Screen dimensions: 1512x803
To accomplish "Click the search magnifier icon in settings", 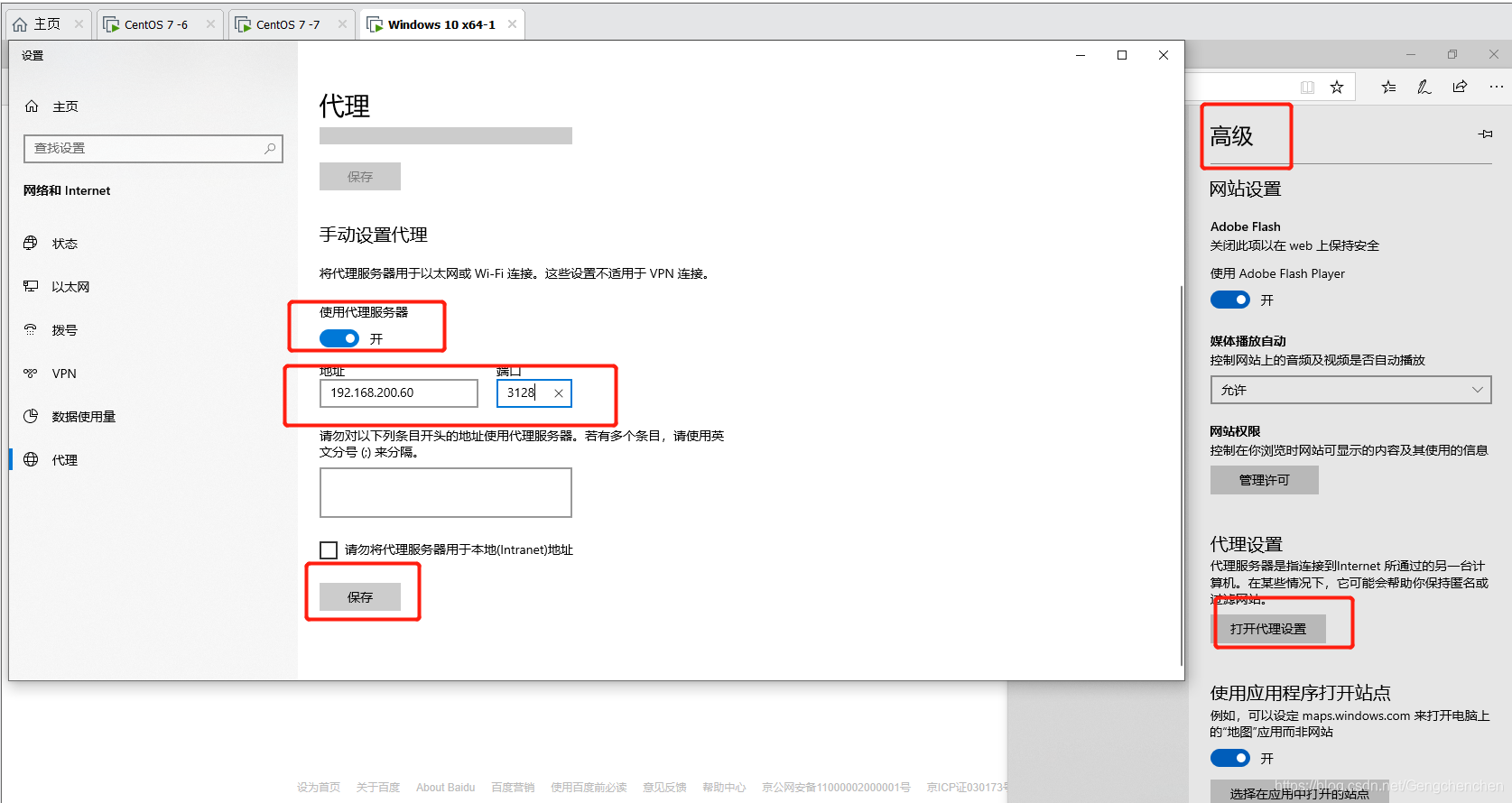I will click(269, 149).
